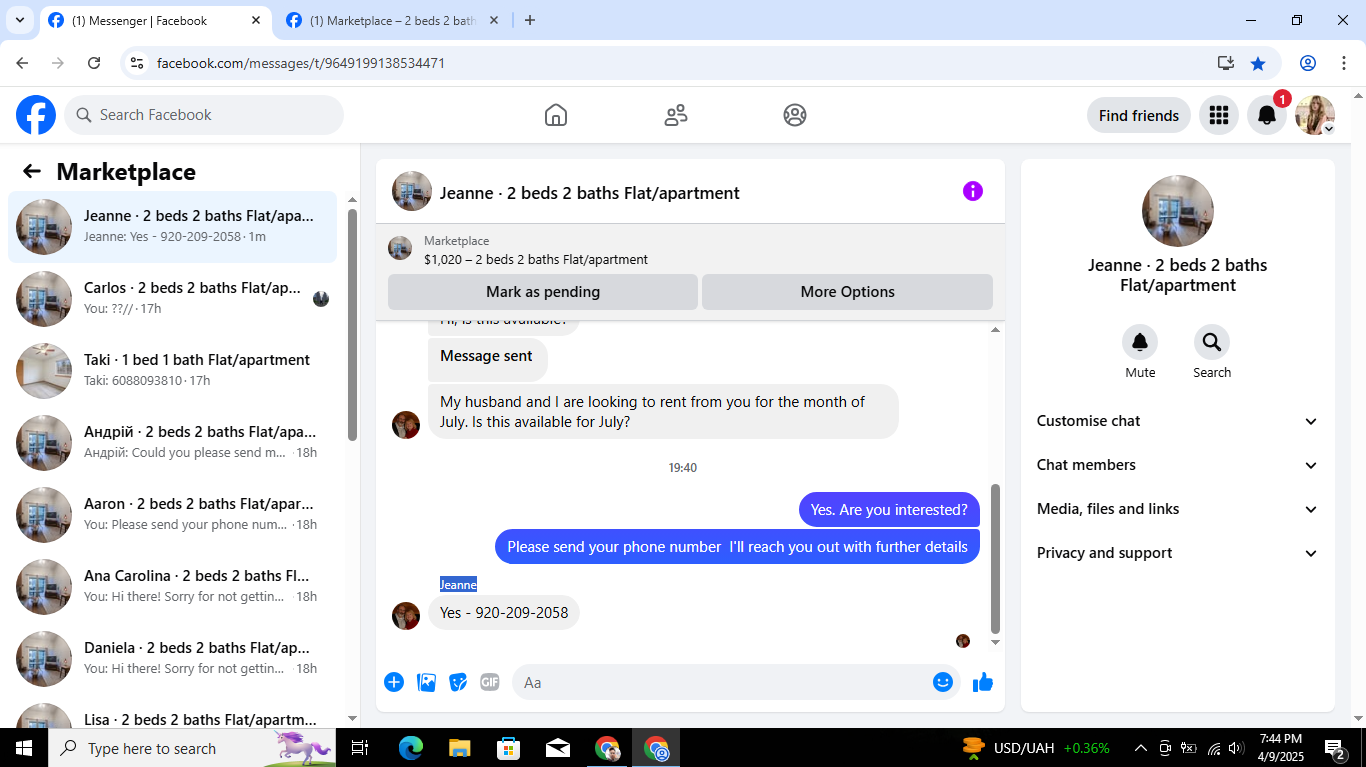This screenshot has height=767, width=1366.
Task: Open the Windows Start menu
Action: 24,748
